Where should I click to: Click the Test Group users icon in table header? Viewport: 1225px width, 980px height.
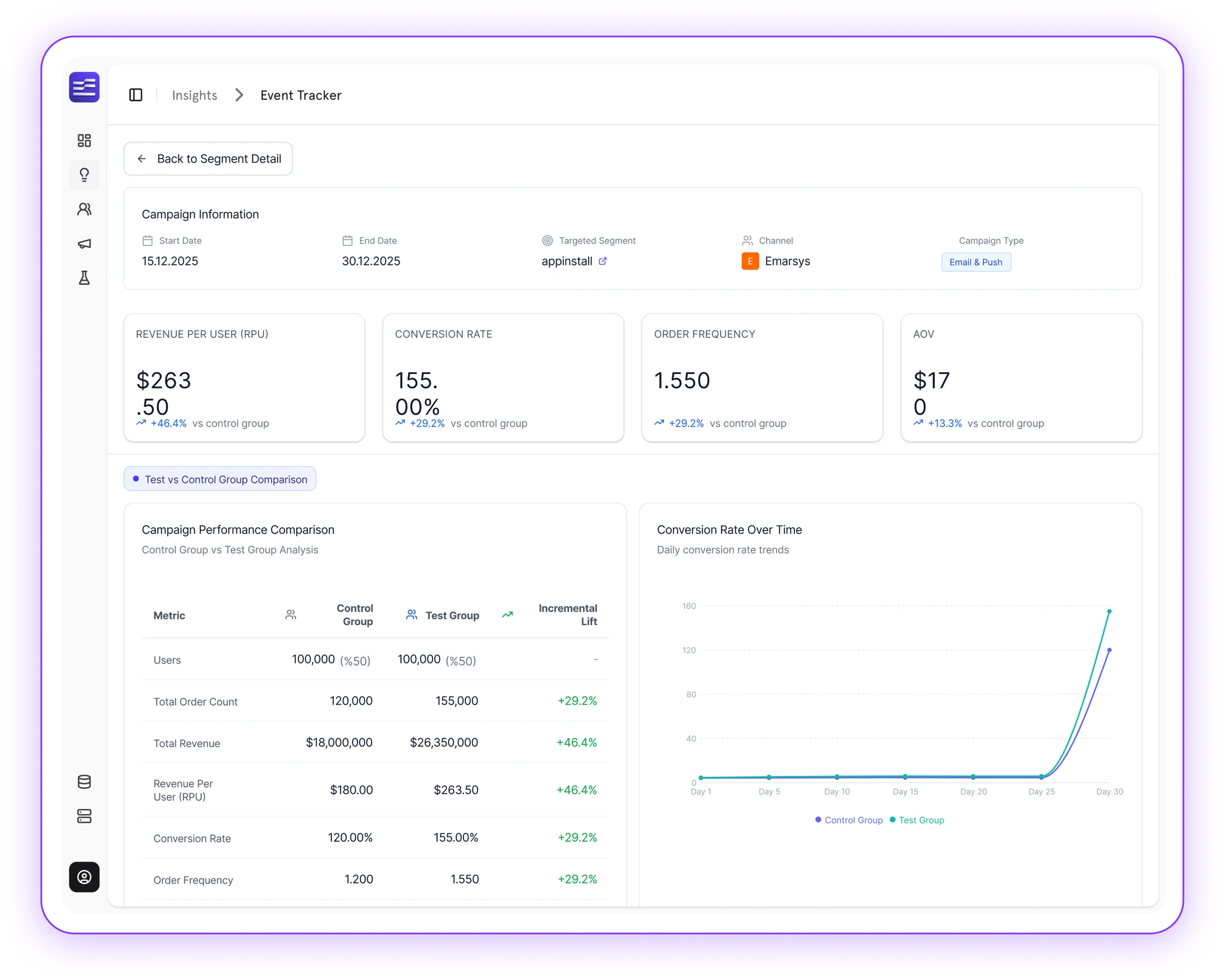(412, 615)
